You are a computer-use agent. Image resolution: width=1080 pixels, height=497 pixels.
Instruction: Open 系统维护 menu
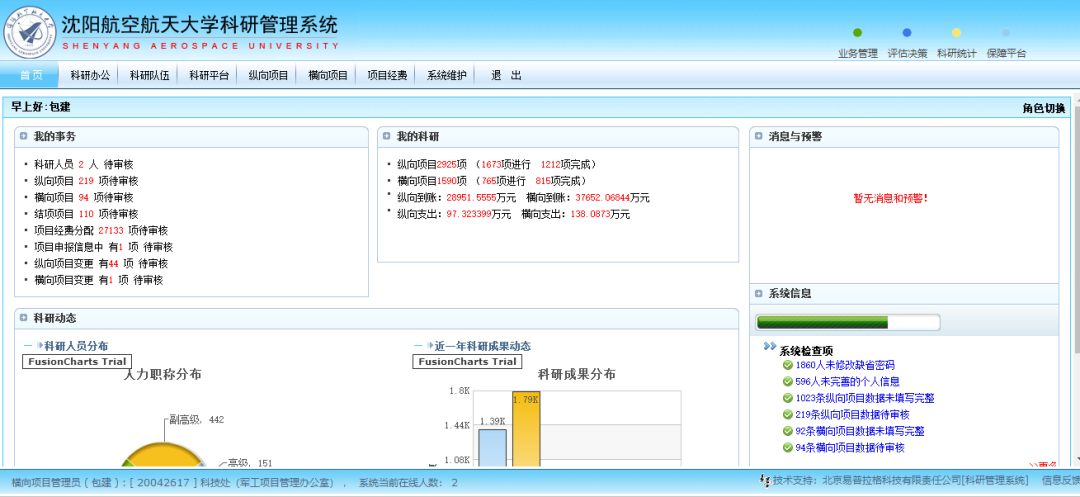(x=446, y=76)
